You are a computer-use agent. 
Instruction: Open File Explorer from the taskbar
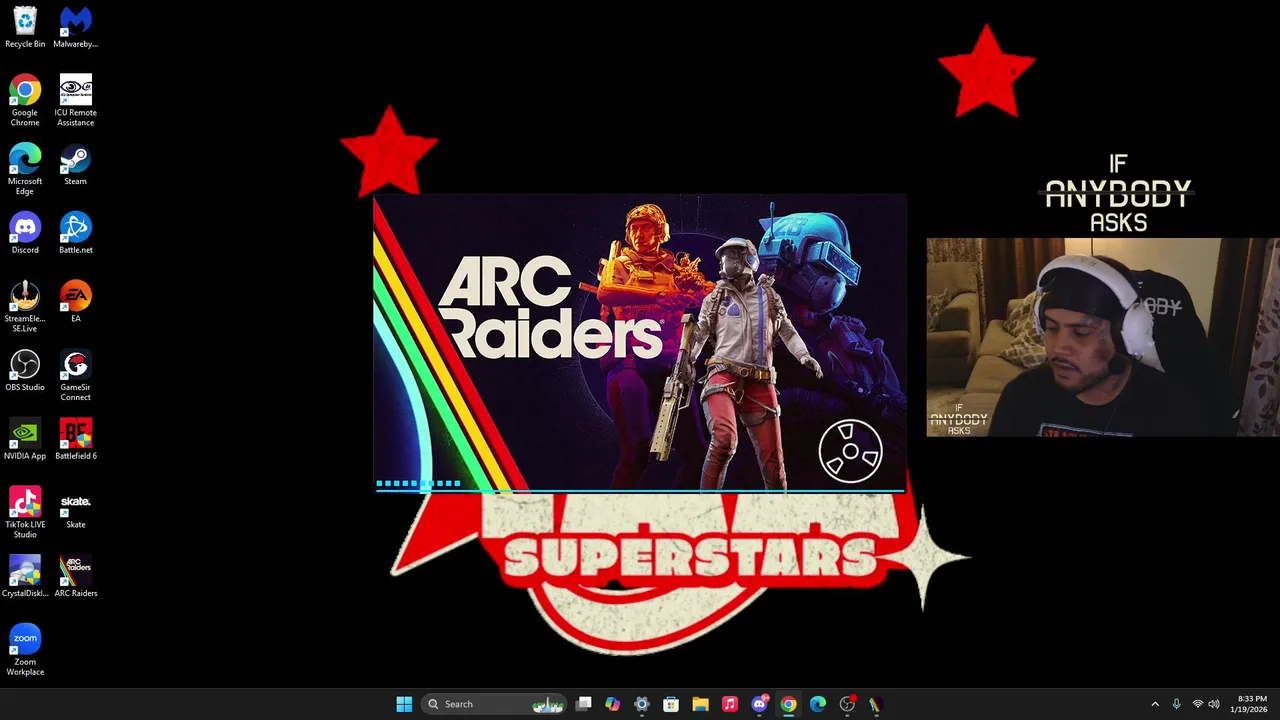700,704
